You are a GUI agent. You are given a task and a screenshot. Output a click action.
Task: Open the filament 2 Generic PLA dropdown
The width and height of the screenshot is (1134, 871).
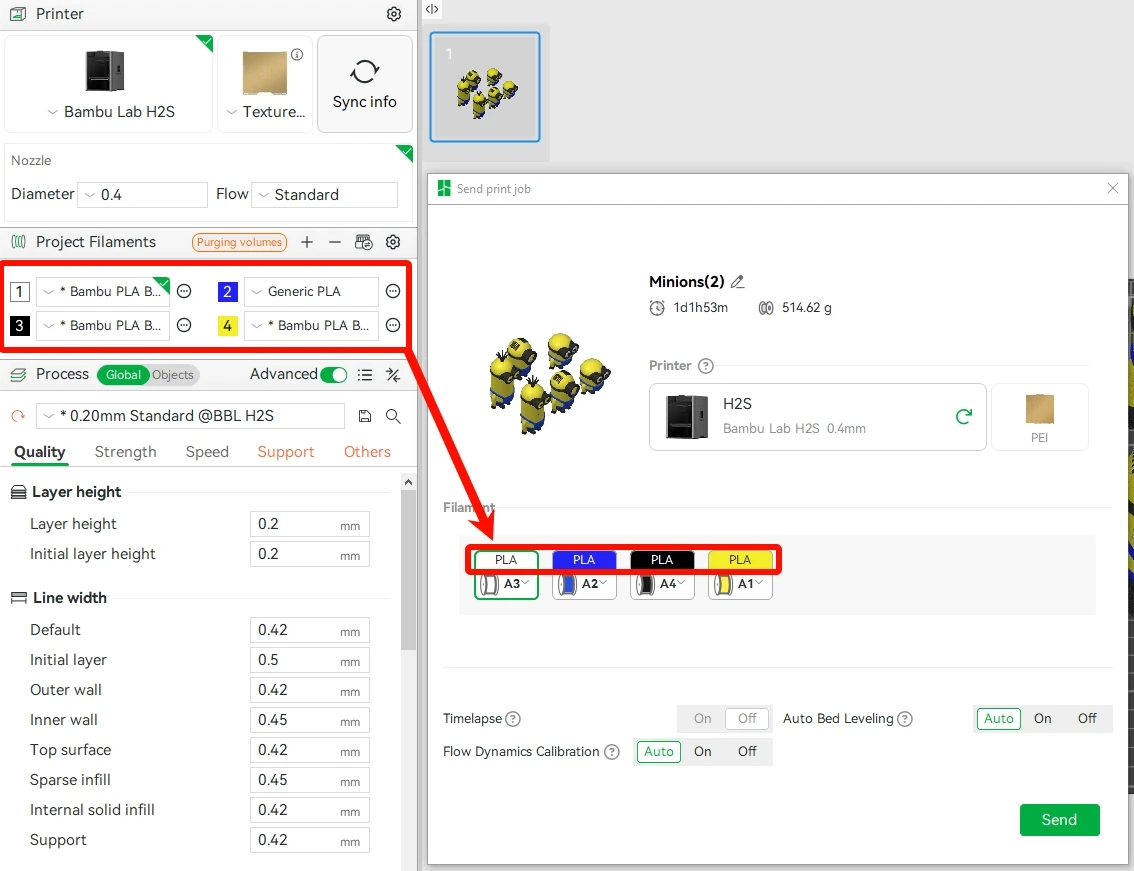coord(311,292)
